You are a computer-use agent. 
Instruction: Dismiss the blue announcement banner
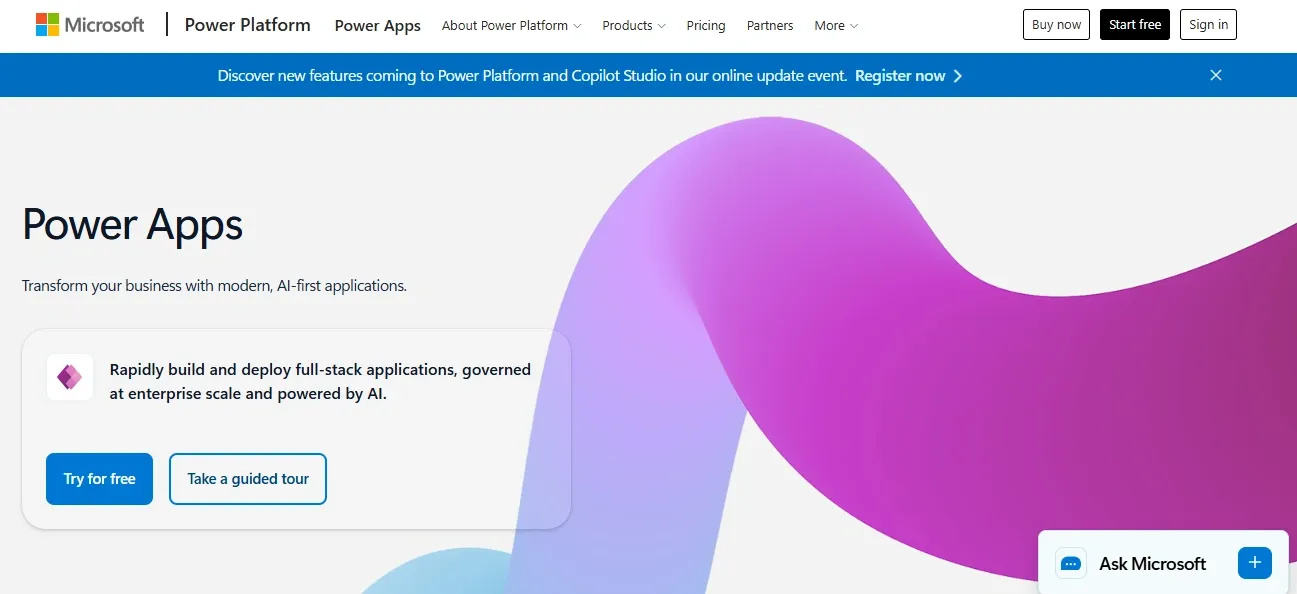pos(1216,75)
